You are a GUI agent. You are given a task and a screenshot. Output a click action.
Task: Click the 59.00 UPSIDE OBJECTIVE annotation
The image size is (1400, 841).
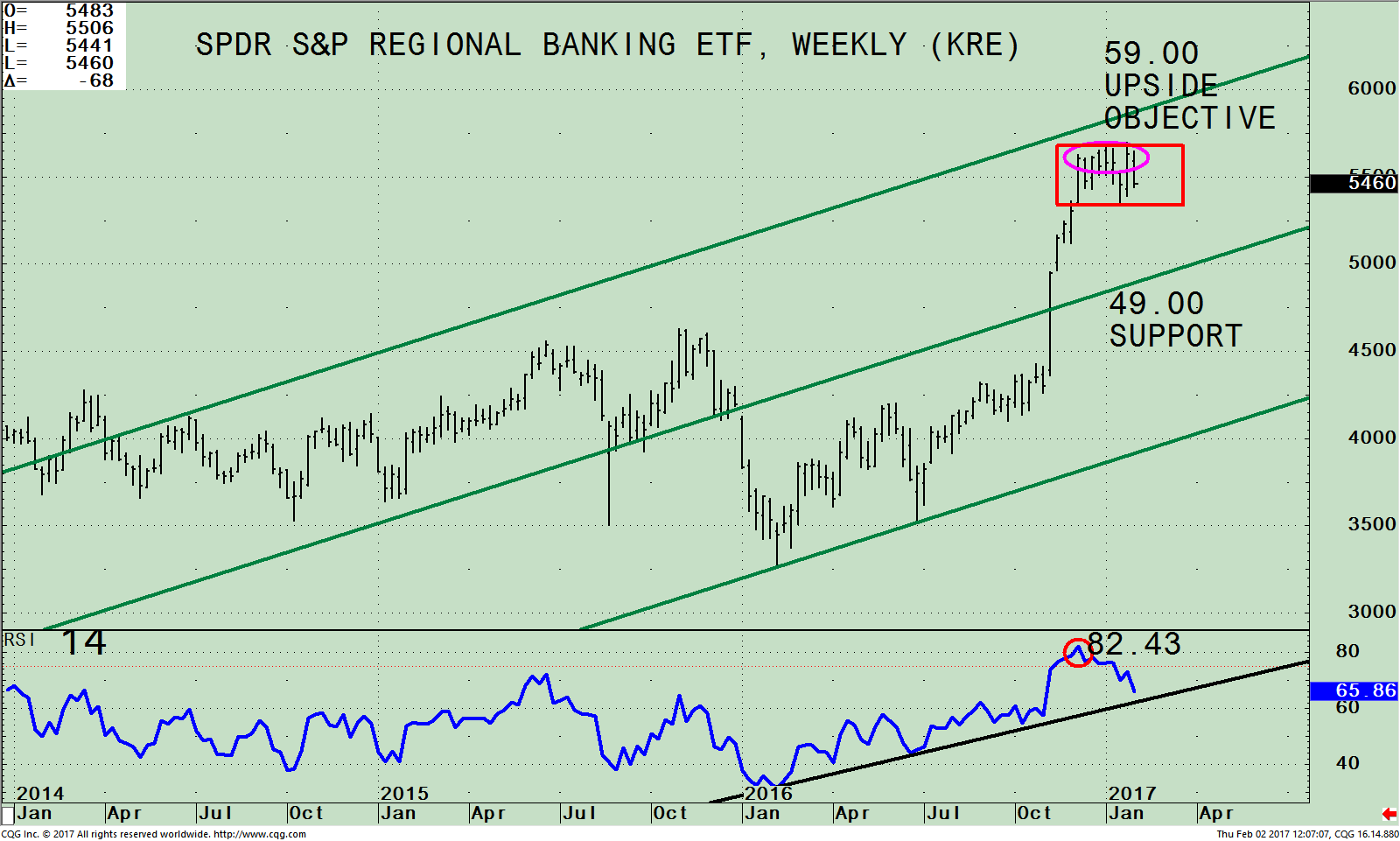click(x=1189, y=86)
